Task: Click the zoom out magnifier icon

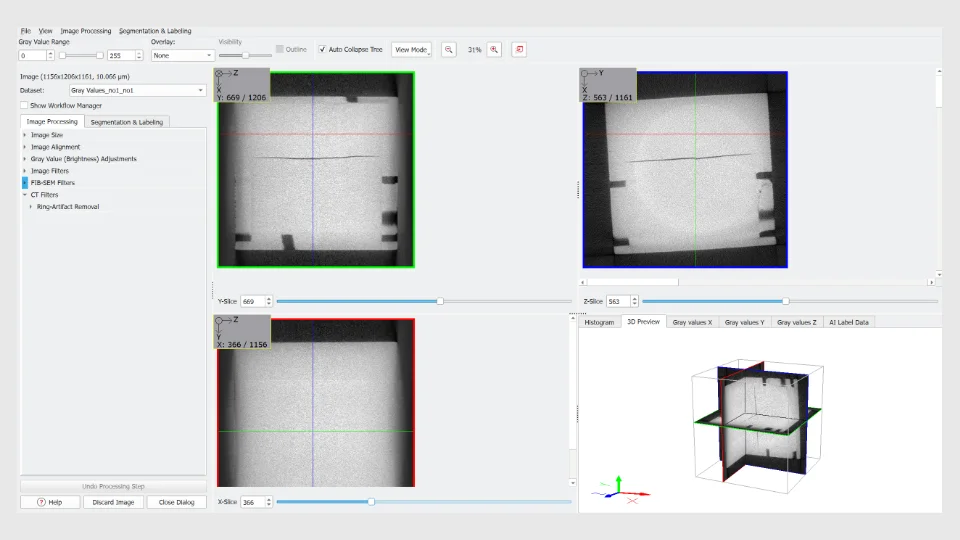Action: point(449,50)
